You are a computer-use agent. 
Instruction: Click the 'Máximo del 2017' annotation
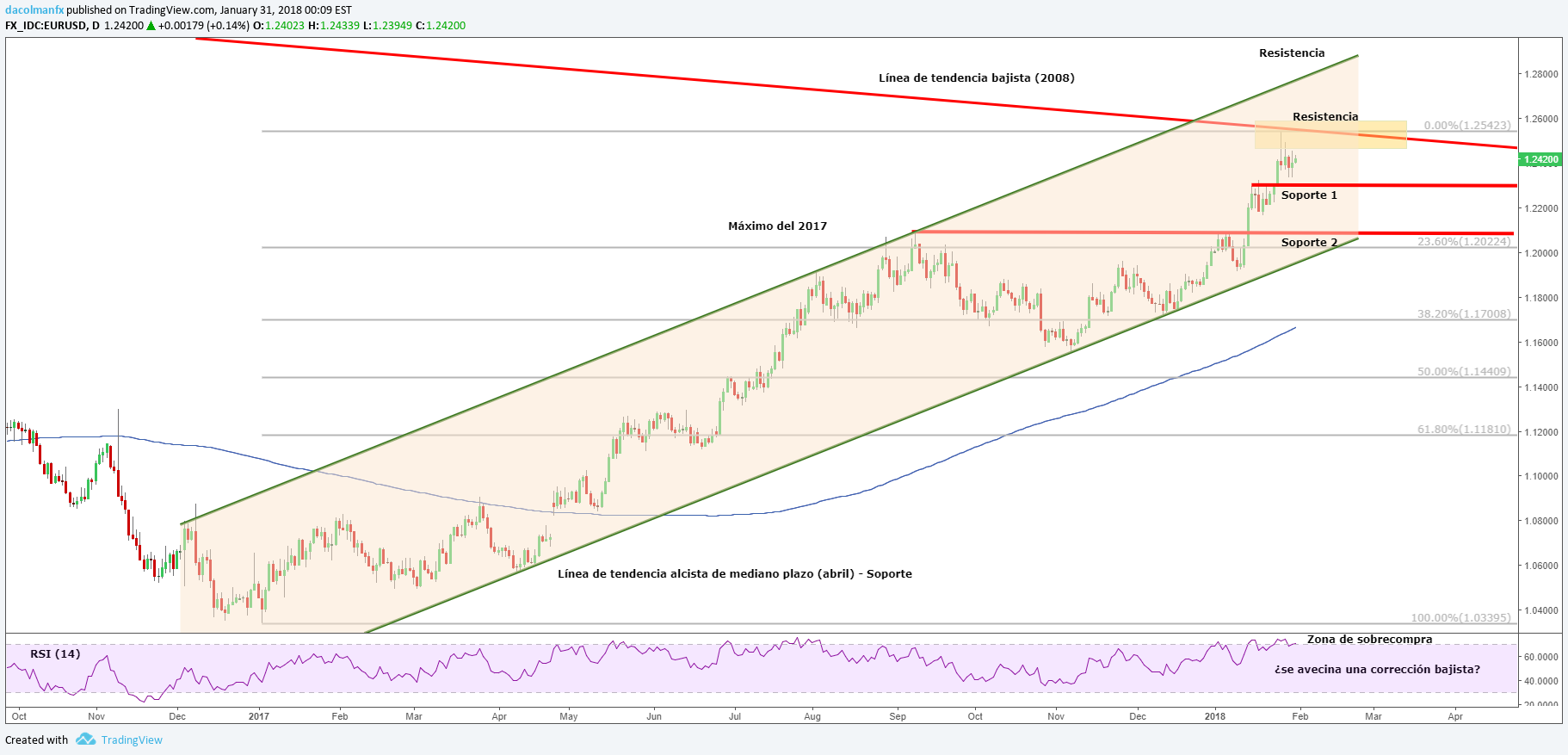(x=777, y=226)
